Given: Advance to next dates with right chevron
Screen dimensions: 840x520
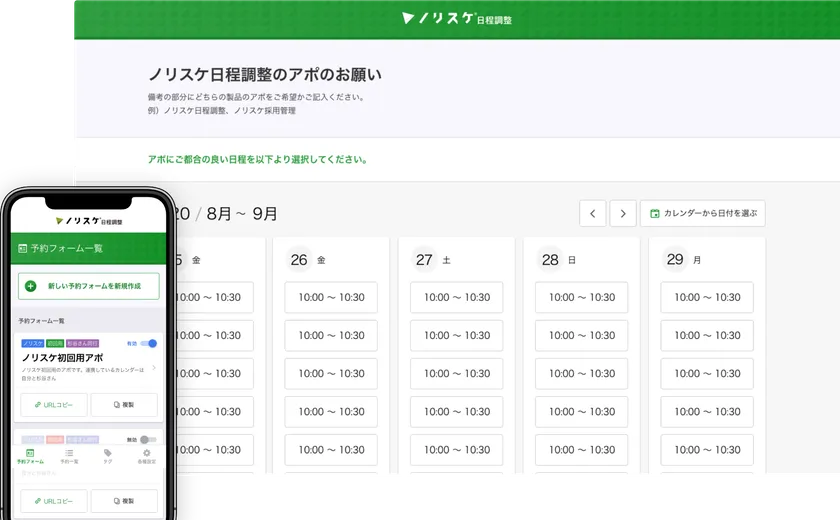Looking at the screenshot, I should click(623, 213).
